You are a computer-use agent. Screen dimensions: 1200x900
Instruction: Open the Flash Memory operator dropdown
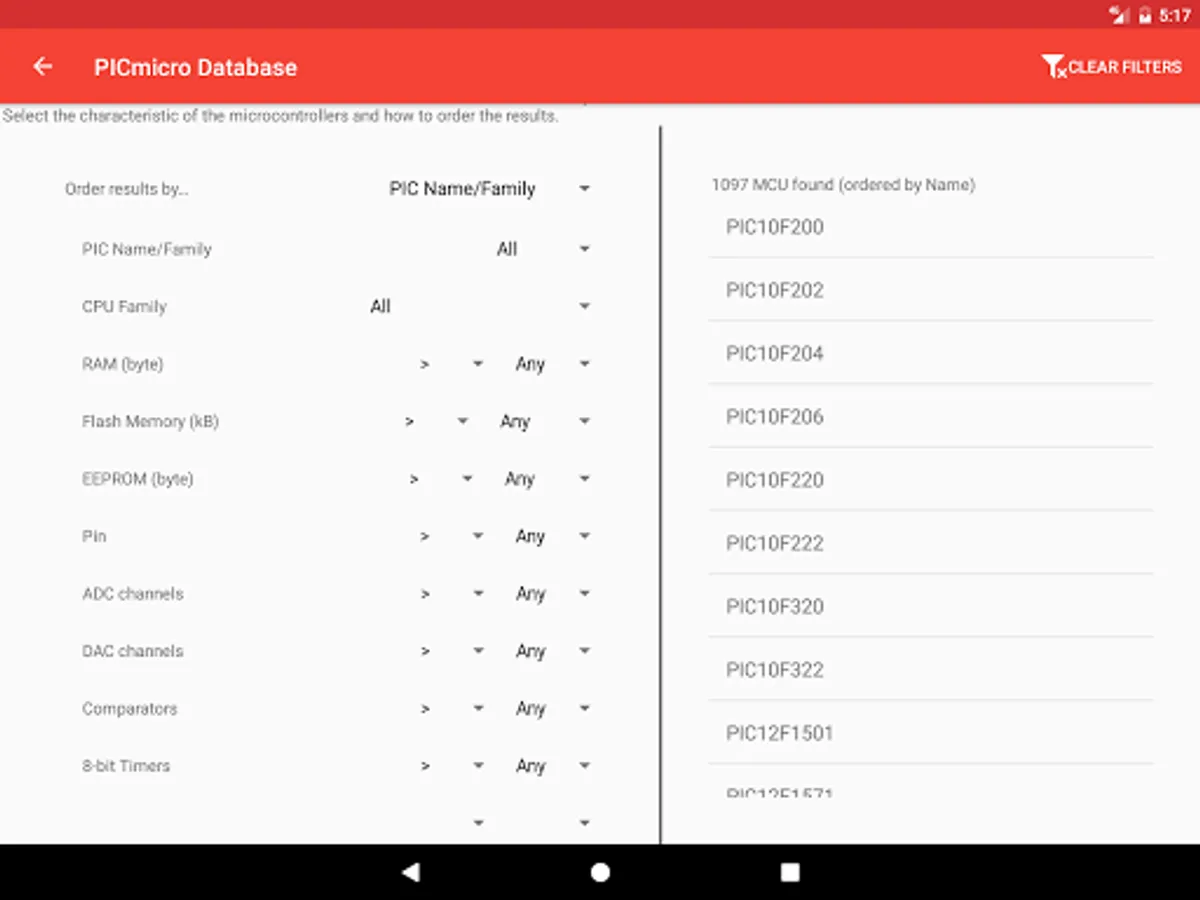(x=435, y=422)
